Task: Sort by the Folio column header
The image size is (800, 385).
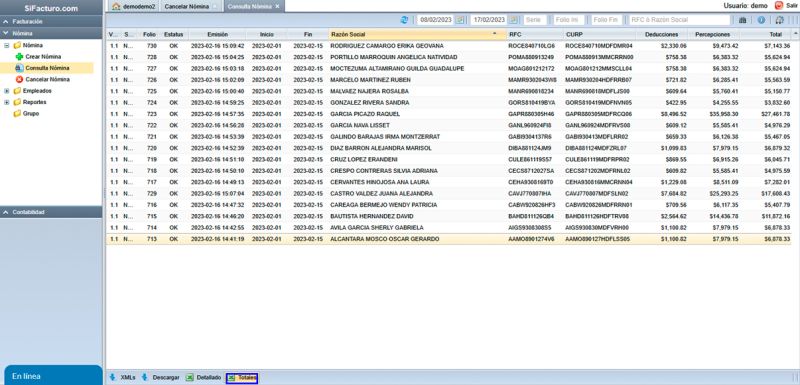Action: click(149, 34)
